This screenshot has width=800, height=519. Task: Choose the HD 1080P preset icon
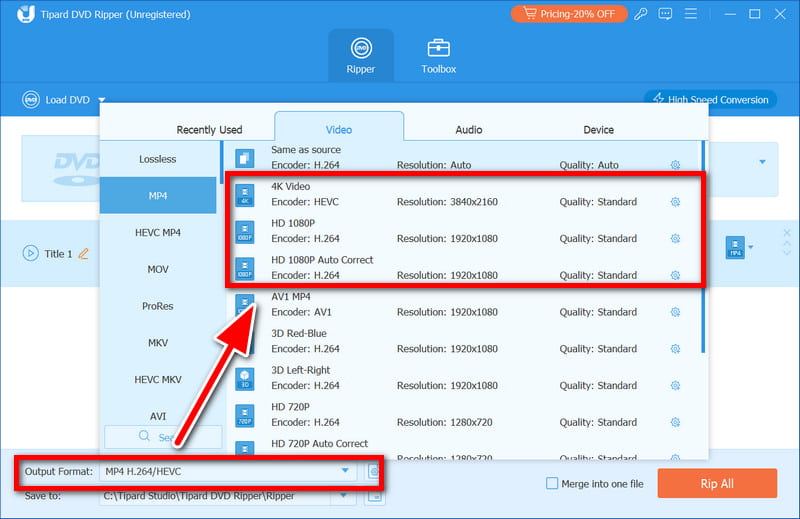click(x=245, y=232)
